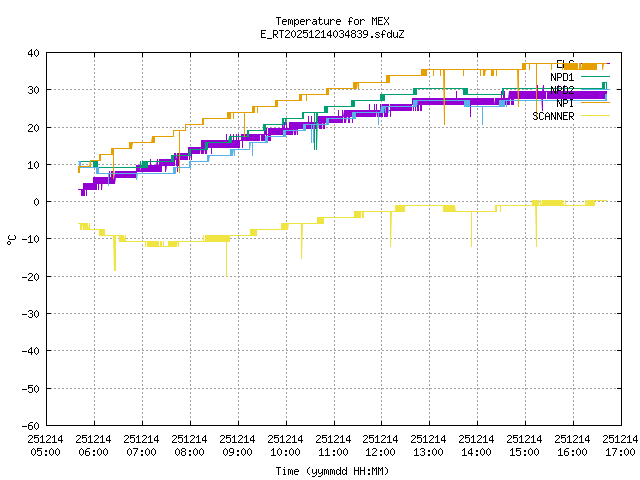The width and height of the screenshot is (640, 480).
Task: Click the green NPD1 legend line sample
Action: 594,77
